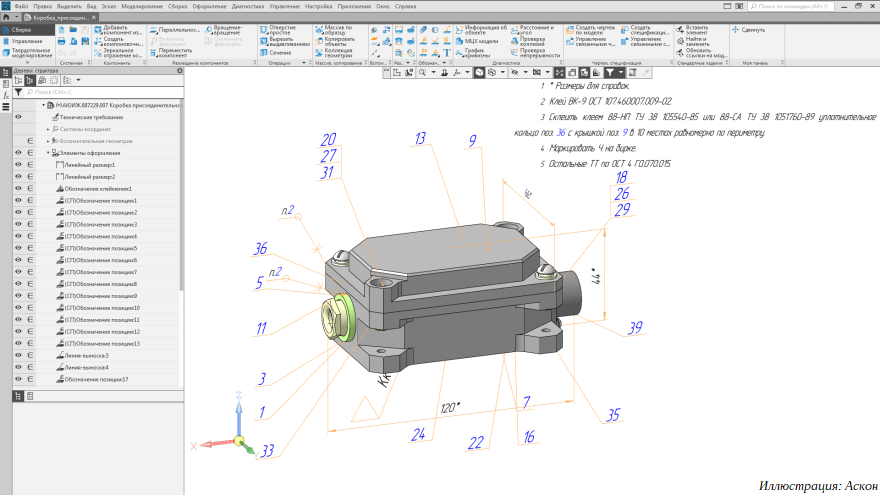This screenshot has width=880, height=495.
Task: Hide Обозначение клеймения:1 using eye icon
Action: pyautogui.click(x=18, y=189)
